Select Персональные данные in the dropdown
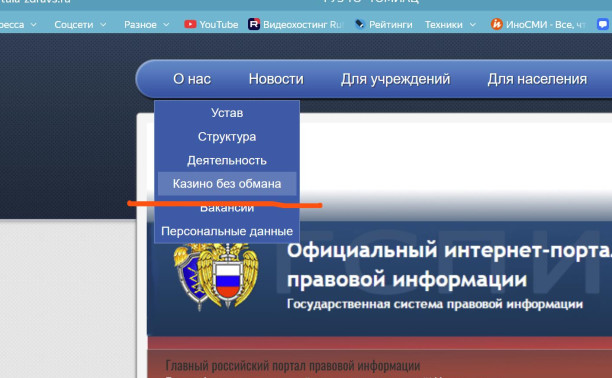The height and width of the screenshot is (378, 612). pos(227,231)
